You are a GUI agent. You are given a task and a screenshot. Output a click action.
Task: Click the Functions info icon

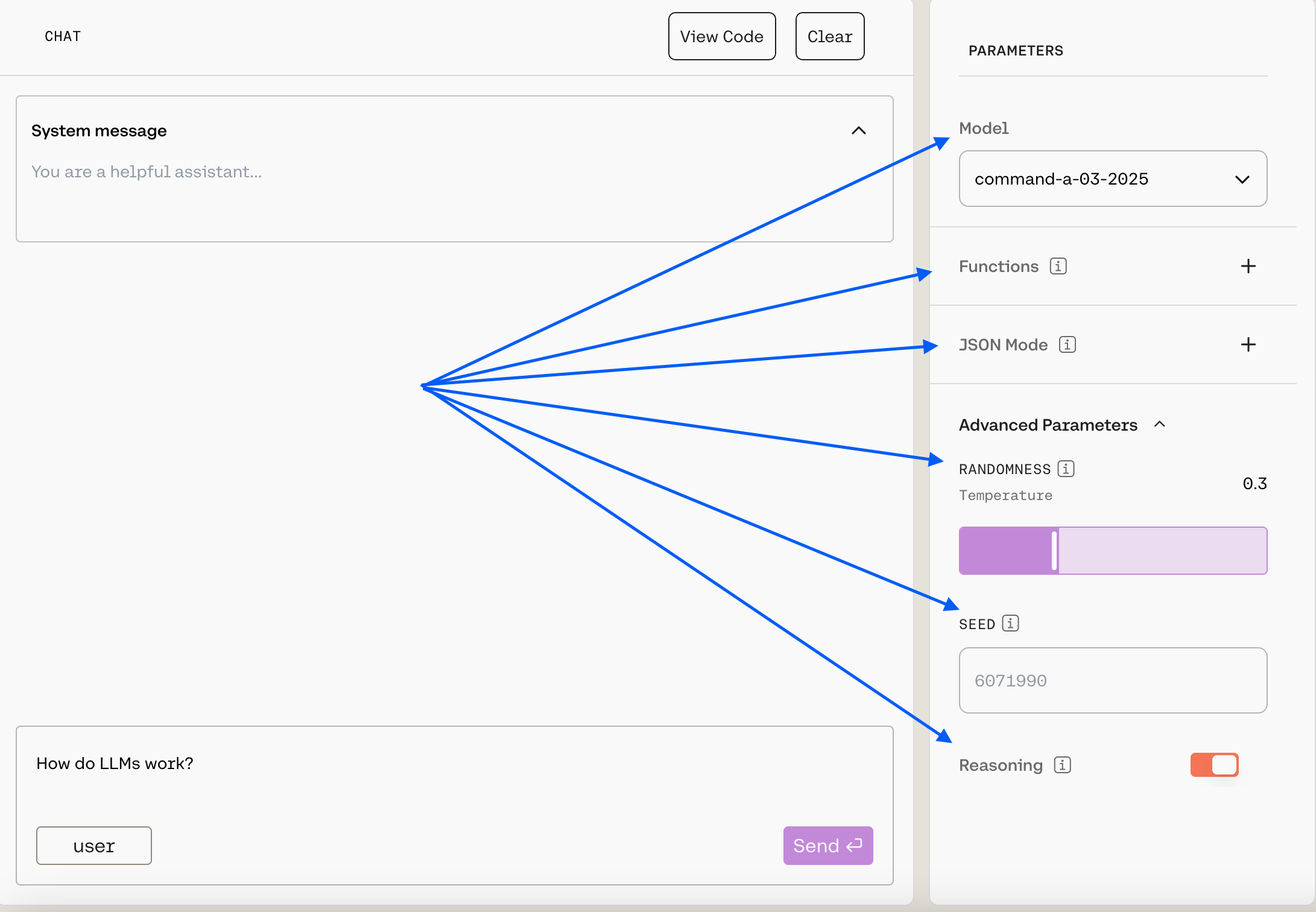1058,266
